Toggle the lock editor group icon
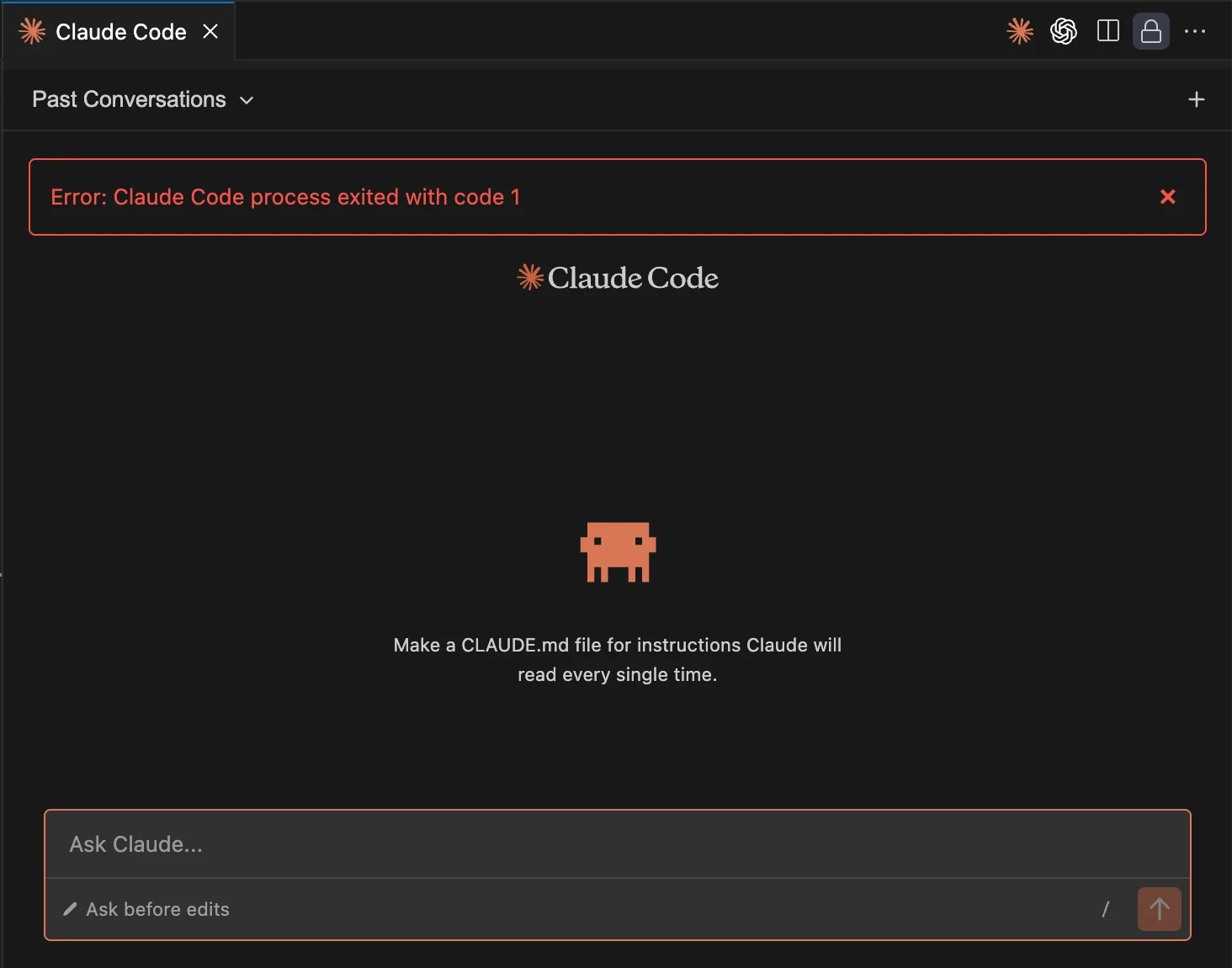 1151,32
